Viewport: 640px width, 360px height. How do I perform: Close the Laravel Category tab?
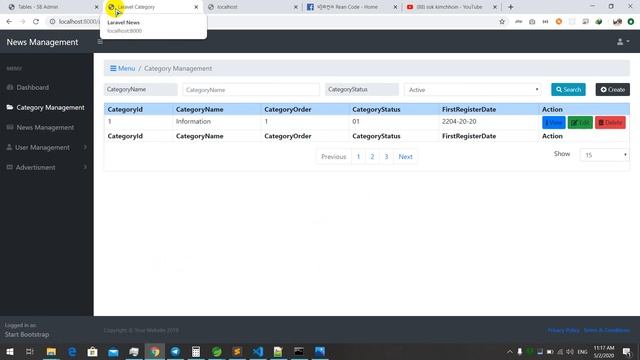point(196,7)
